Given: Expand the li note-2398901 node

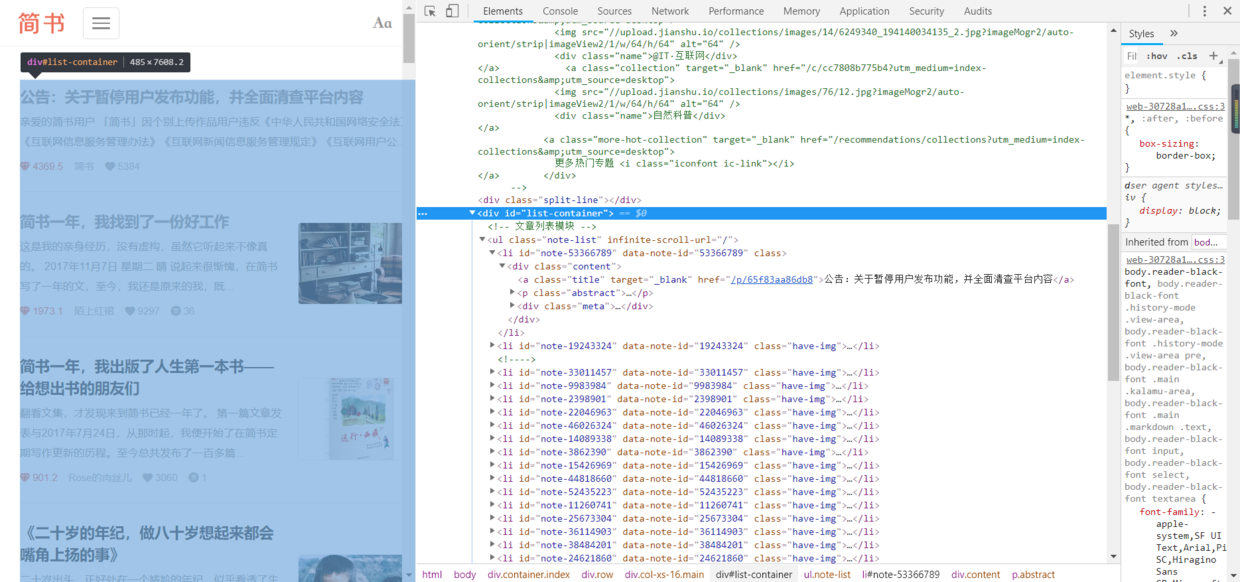Looking at the screenshot, I should tap(492, 398).
